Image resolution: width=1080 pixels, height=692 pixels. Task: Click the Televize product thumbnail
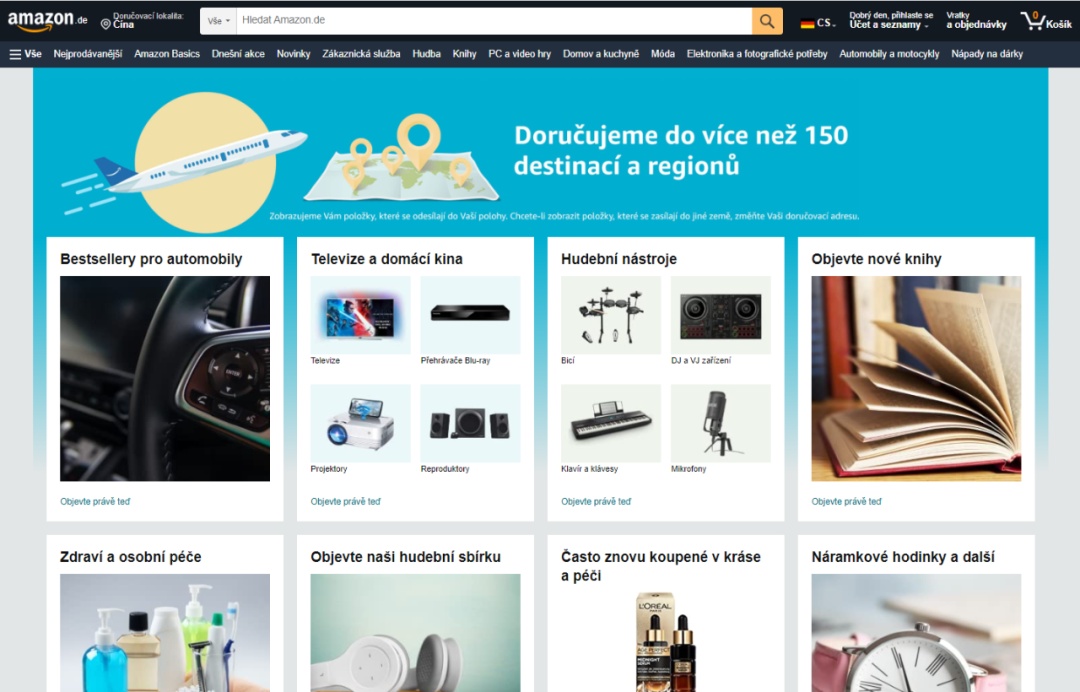[x=360, y=315]
